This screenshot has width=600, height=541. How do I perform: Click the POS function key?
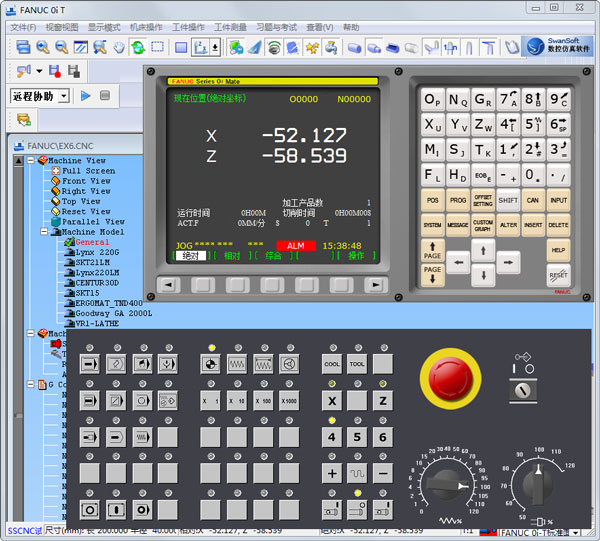432,200
